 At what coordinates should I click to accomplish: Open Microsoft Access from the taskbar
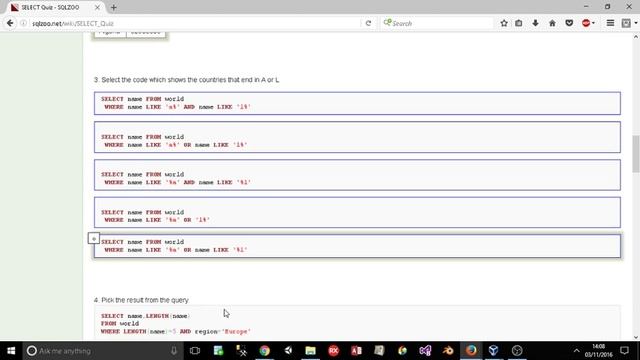coord(356,351)
